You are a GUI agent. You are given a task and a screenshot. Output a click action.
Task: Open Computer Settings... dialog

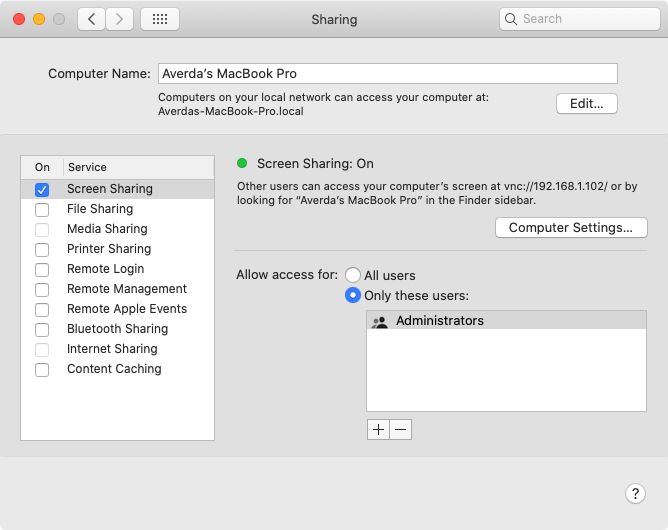[571, 228]
